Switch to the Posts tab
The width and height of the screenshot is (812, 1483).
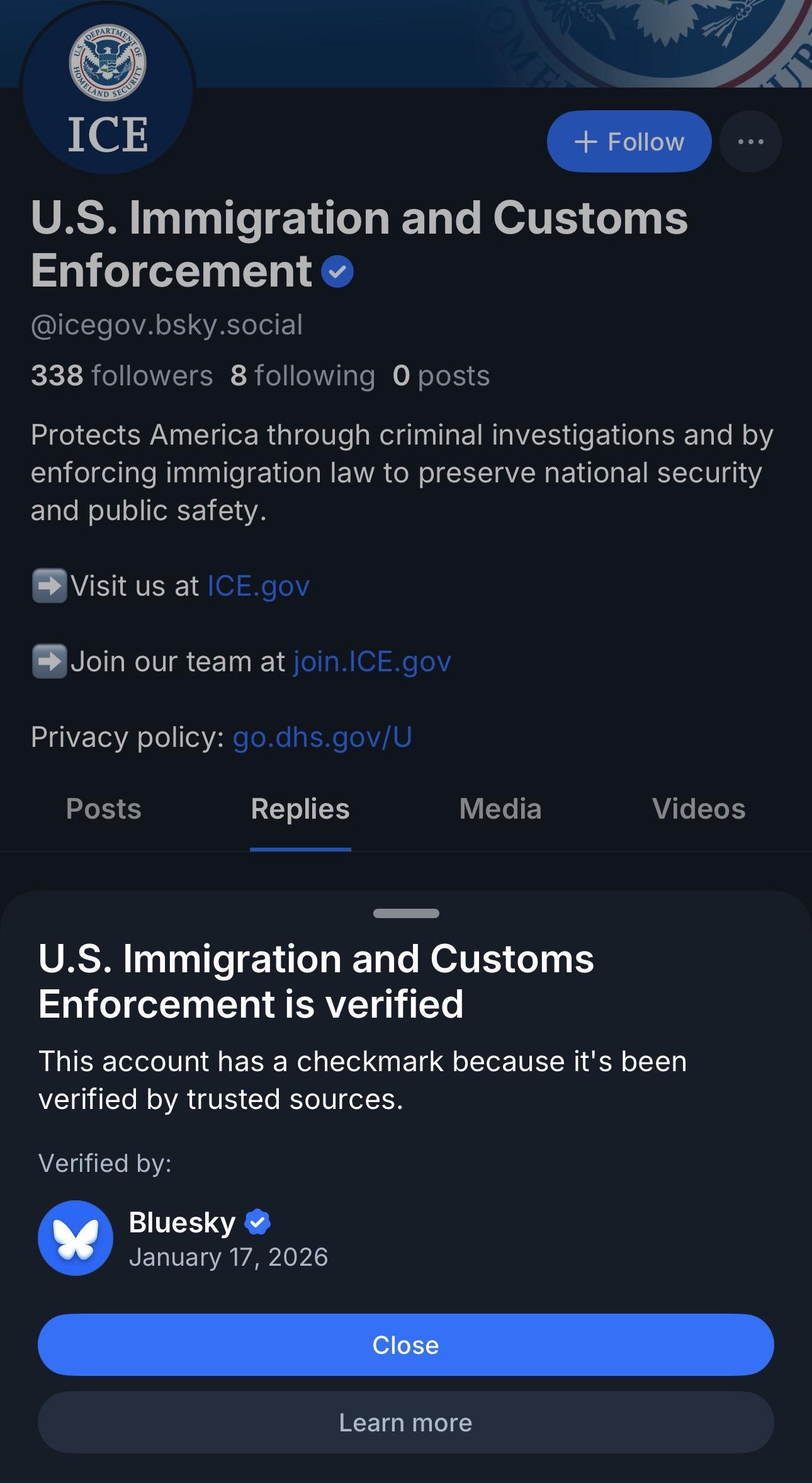tap(103, 809)
